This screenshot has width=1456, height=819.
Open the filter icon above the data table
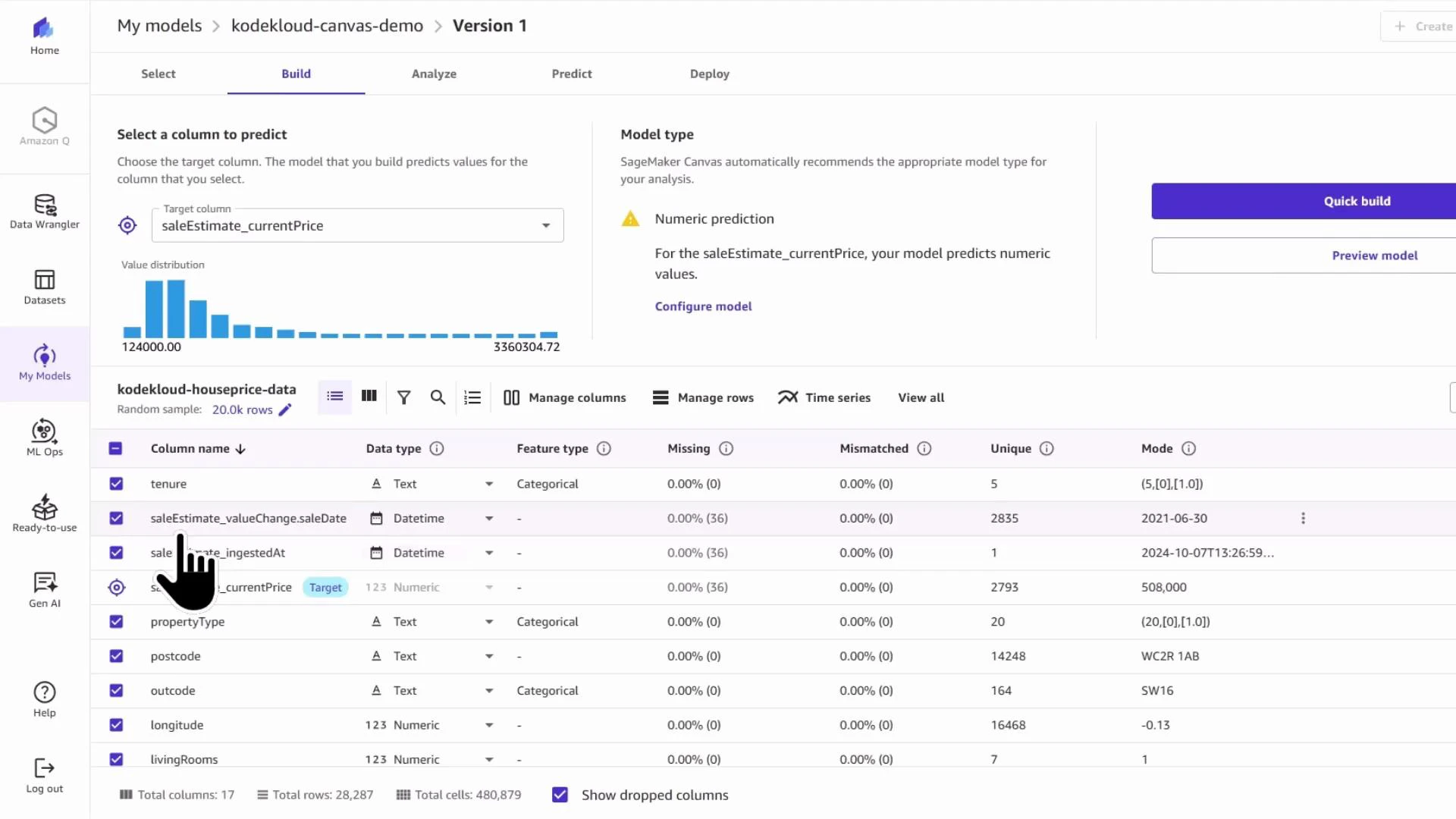[x=403, y=397]
